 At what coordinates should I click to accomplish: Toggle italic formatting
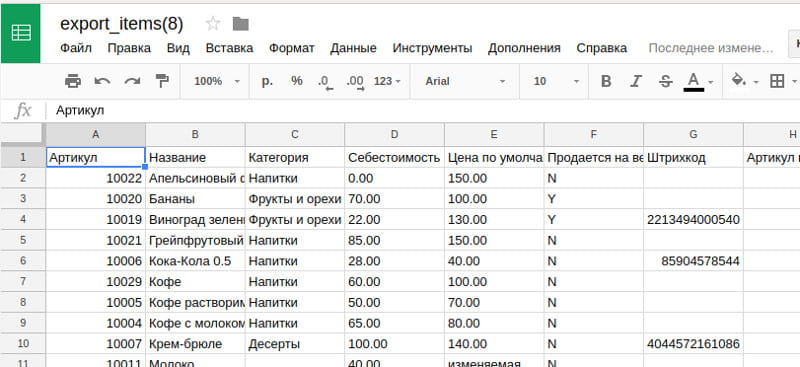pyautogui.click(x=635, y=81)
